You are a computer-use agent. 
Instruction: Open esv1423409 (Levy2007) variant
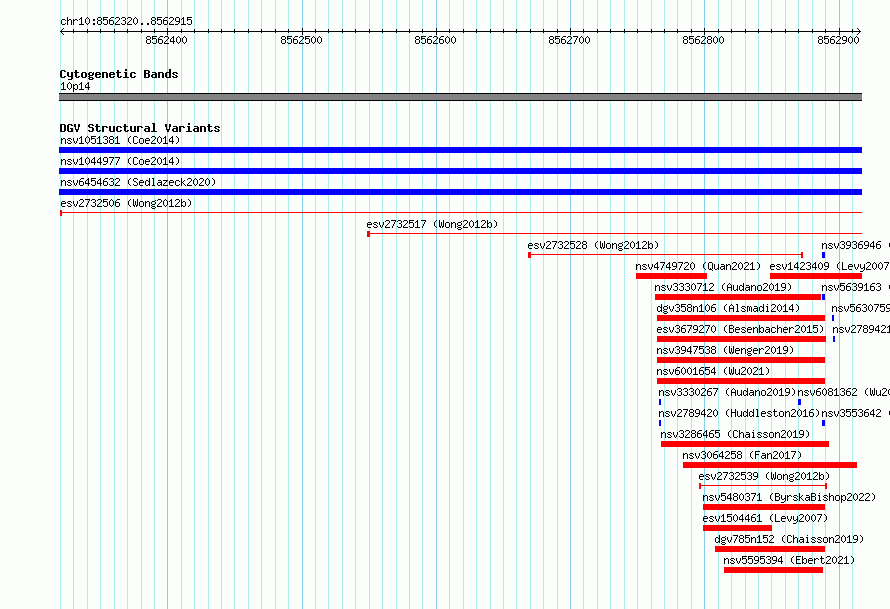[829, 266]
